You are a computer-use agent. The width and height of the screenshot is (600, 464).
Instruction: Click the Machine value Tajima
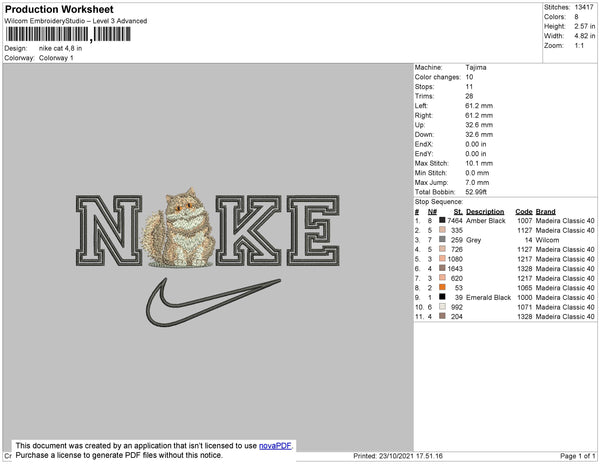click(476, 67)
